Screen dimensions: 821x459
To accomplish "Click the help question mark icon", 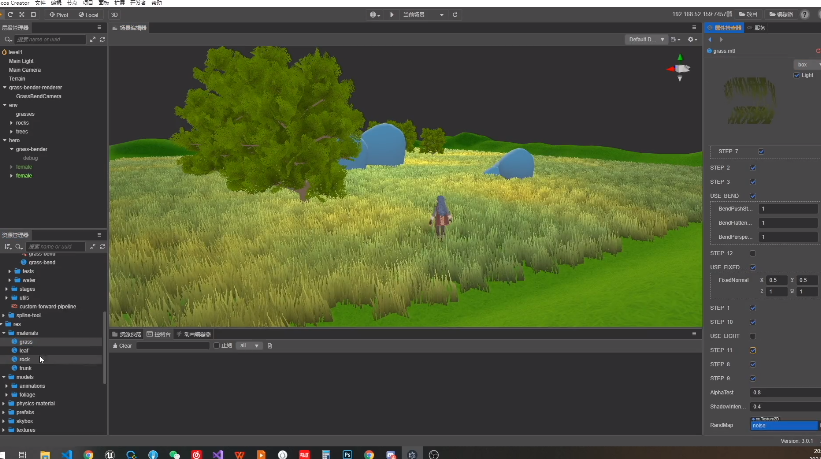I will [805, 15].
